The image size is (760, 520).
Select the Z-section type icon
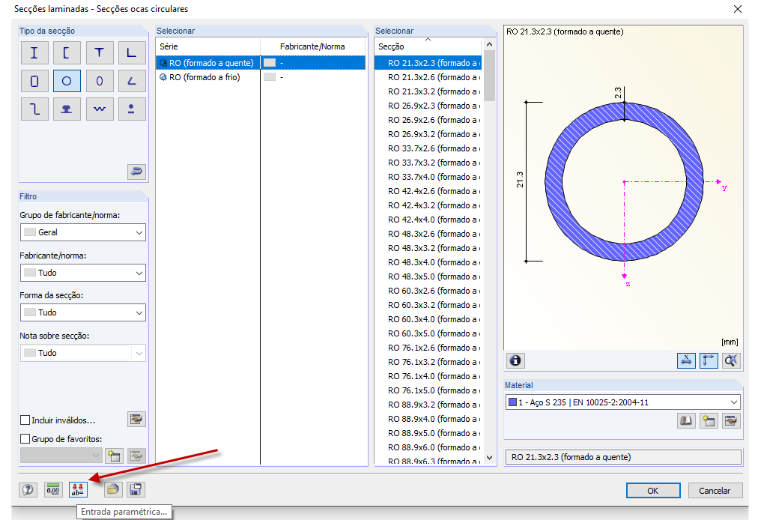34,109
